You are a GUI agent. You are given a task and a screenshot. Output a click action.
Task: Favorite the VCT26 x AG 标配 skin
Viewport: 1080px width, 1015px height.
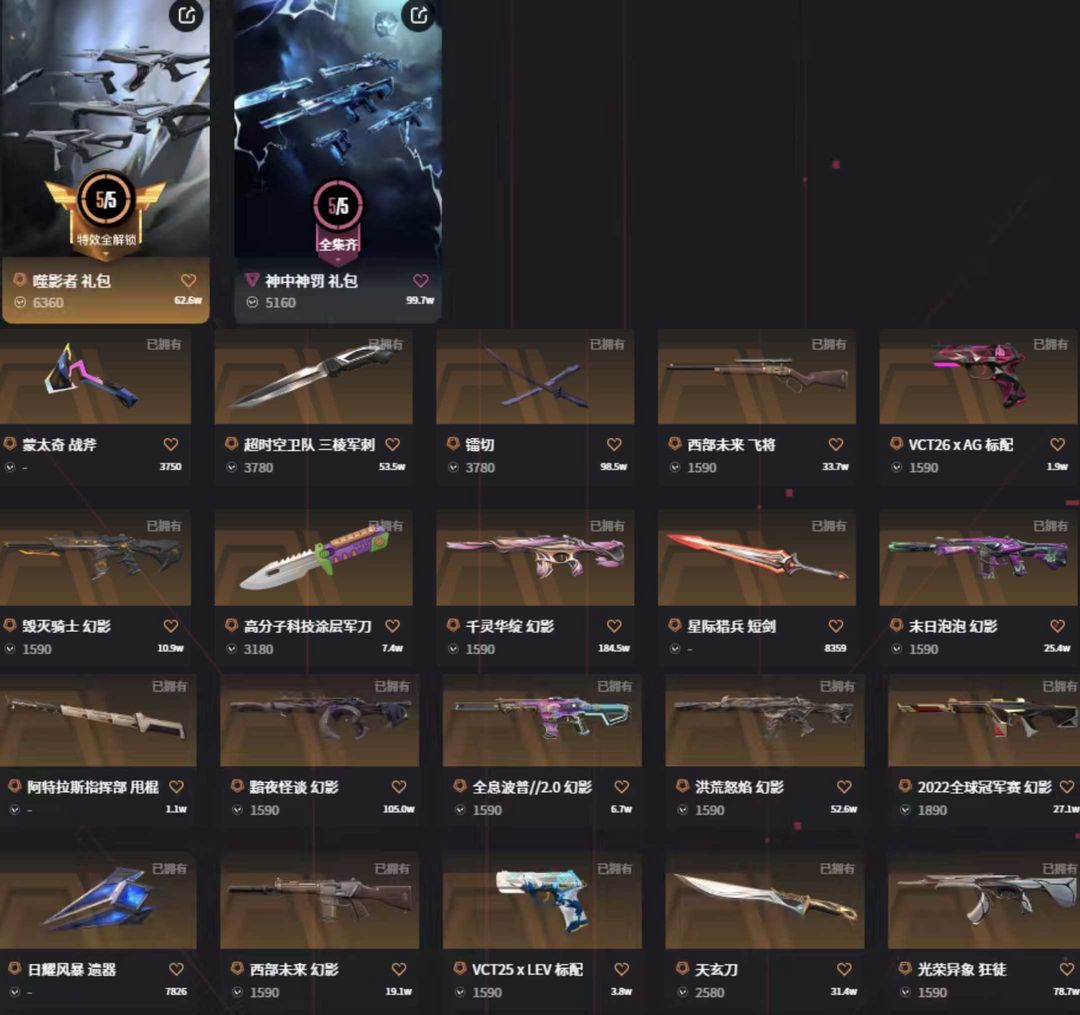(1058, 445)
